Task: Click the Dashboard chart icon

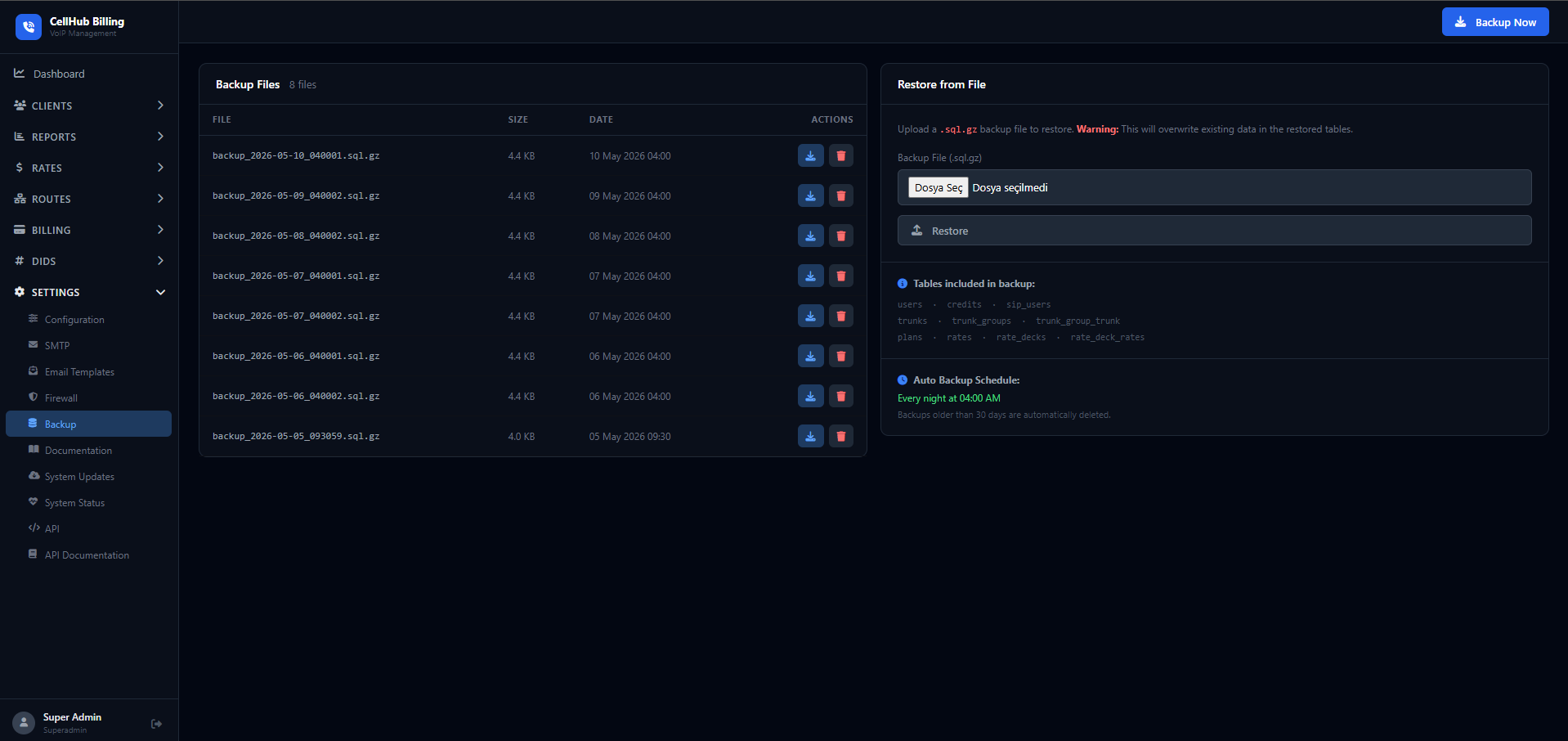Action: (x=20, y=74)
